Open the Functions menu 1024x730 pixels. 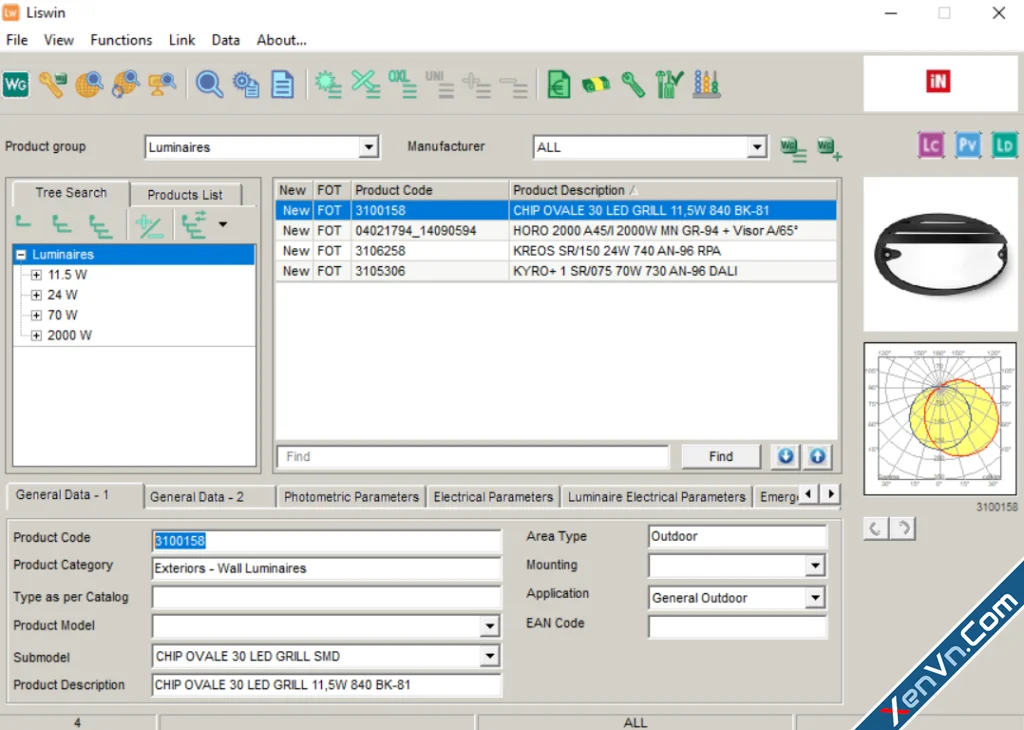pos(121,40)
